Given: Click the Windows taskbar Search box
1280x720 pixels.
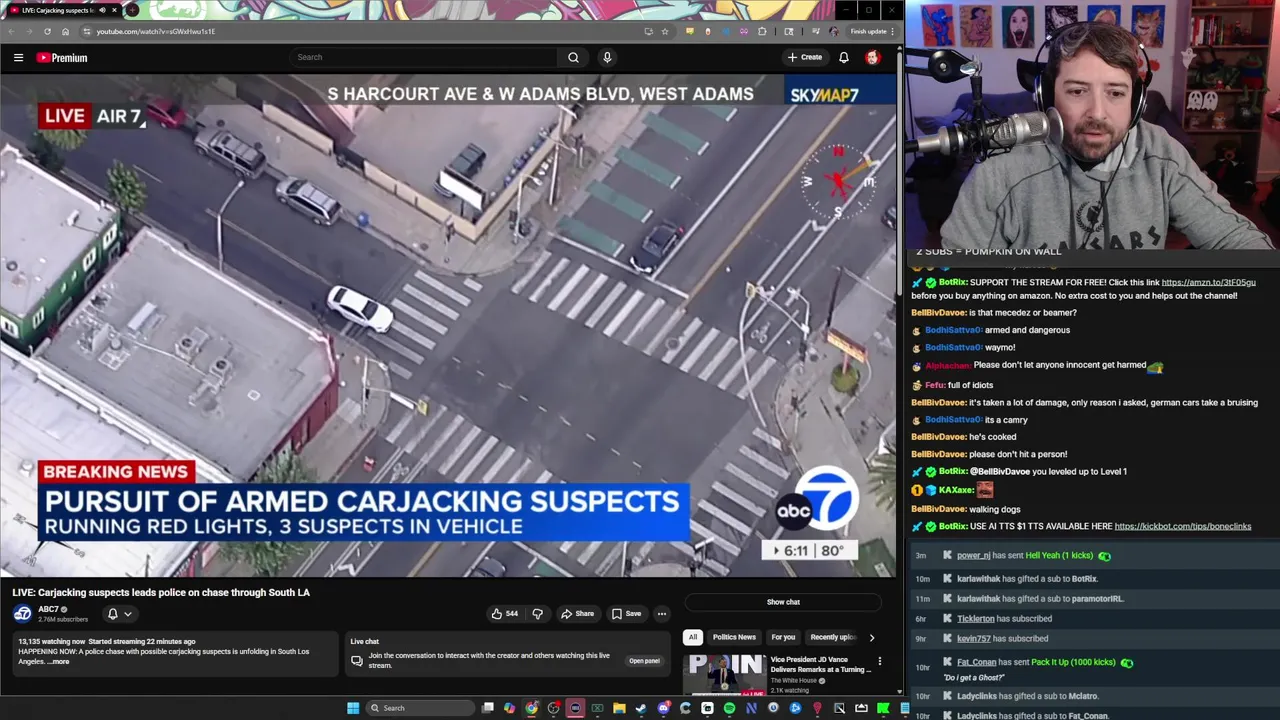Looking at the screenshot, I should [x=420, y=708].
